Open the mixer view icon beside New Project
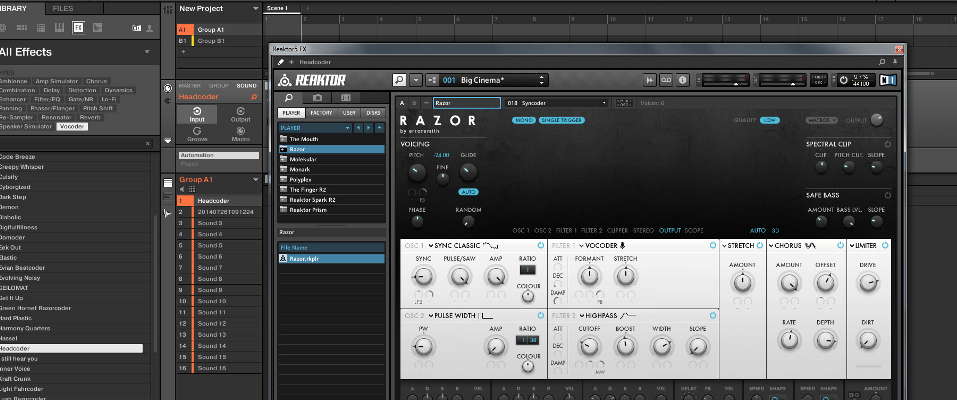This screenshot has height=400, width=957. pyautogui.click(x=168, y=9)
